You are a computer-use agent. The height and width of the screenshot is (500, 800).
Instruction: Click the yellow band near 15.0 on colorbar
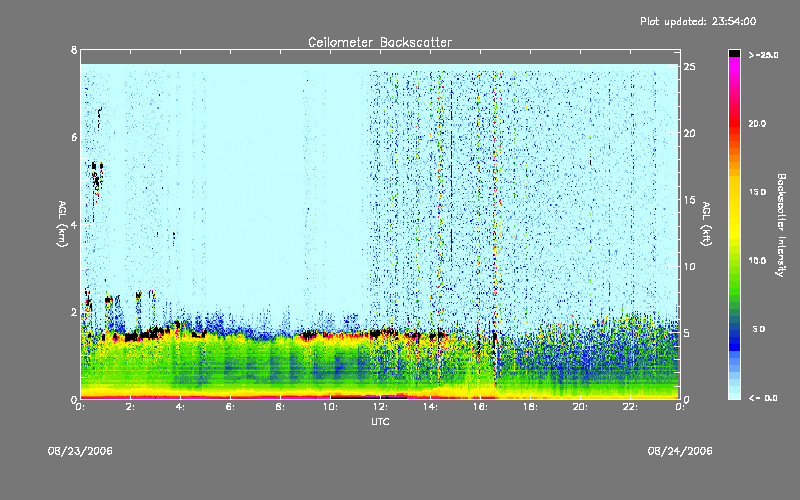click(x=734, y=193)
